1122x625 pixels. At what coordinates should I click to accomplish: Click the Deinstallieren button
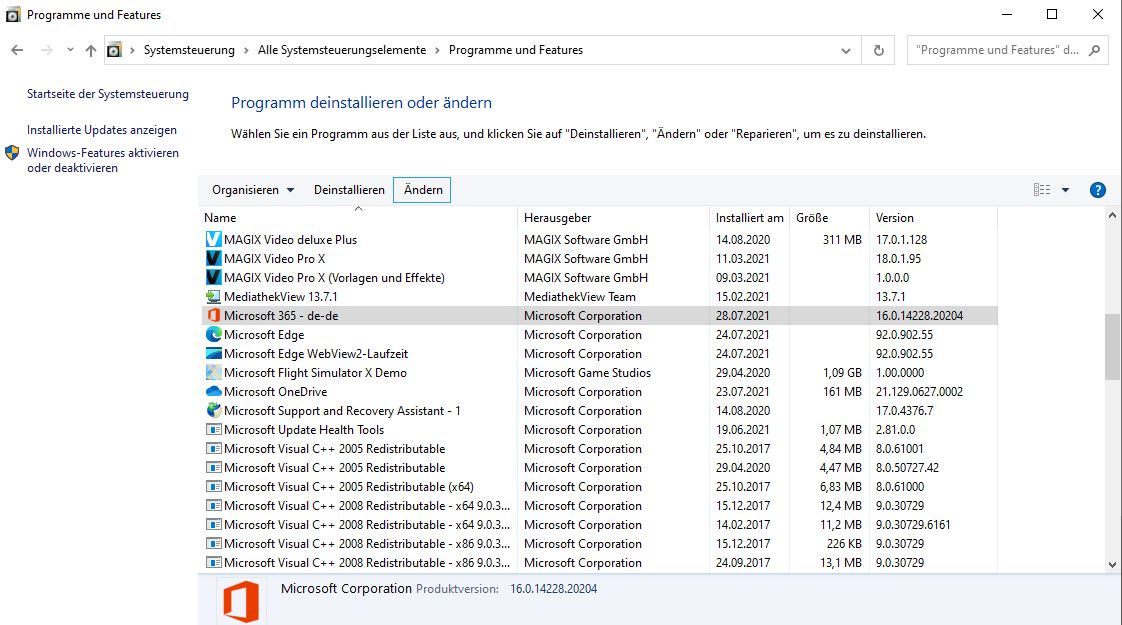(349, 190)
